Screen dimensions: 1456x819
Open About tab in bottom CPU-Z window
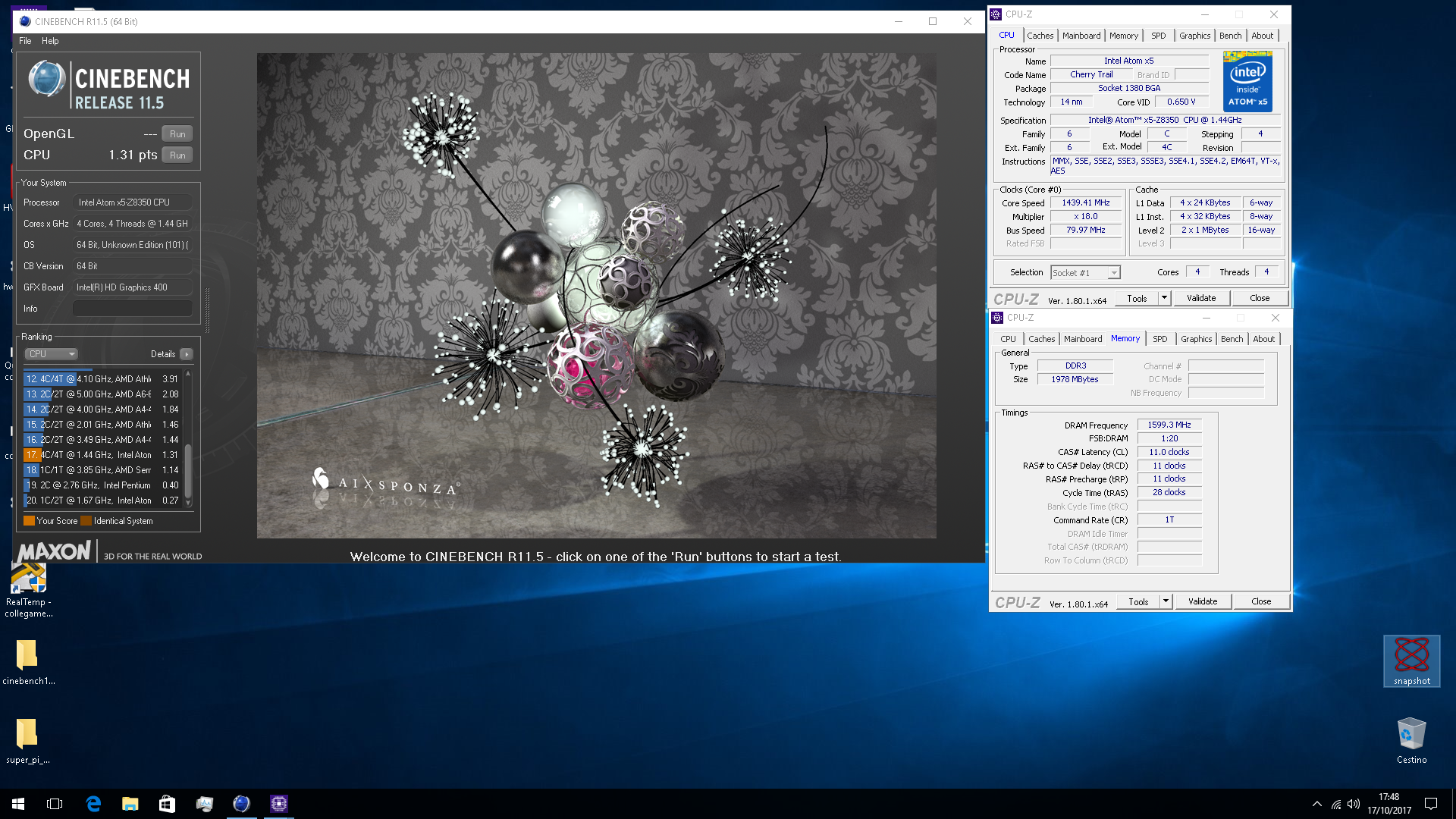point(1263,339)
